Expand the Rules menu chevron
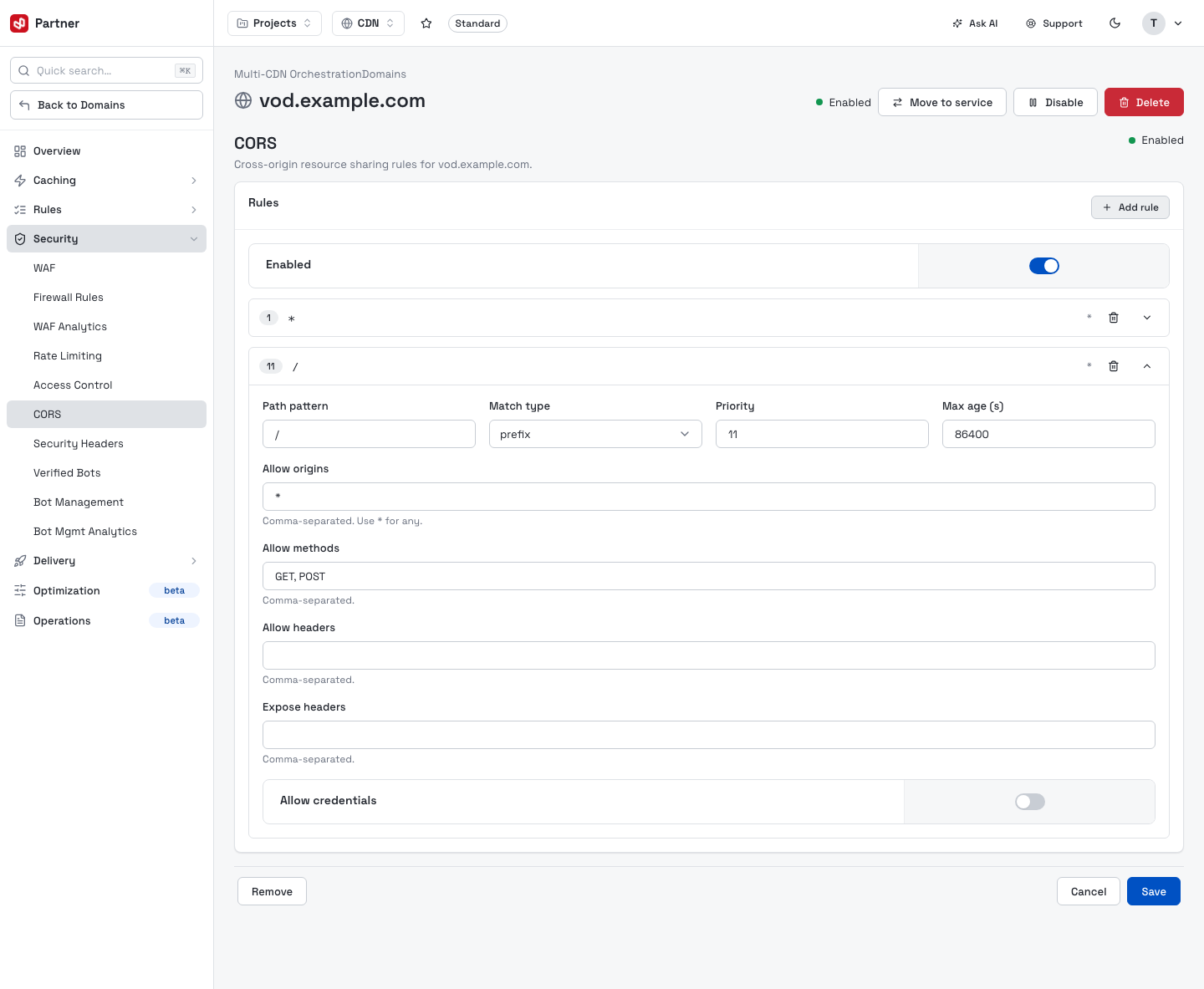The height and width of the screenshot is (989, 1204). tap(194, 210)
